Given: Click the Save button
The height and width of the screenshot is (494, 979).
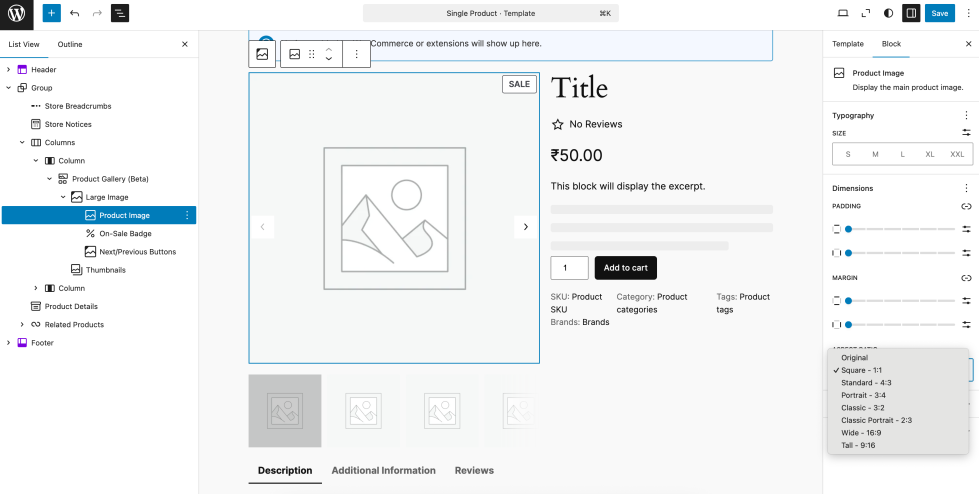Looking at the screenshot, I should click(939, 13).
